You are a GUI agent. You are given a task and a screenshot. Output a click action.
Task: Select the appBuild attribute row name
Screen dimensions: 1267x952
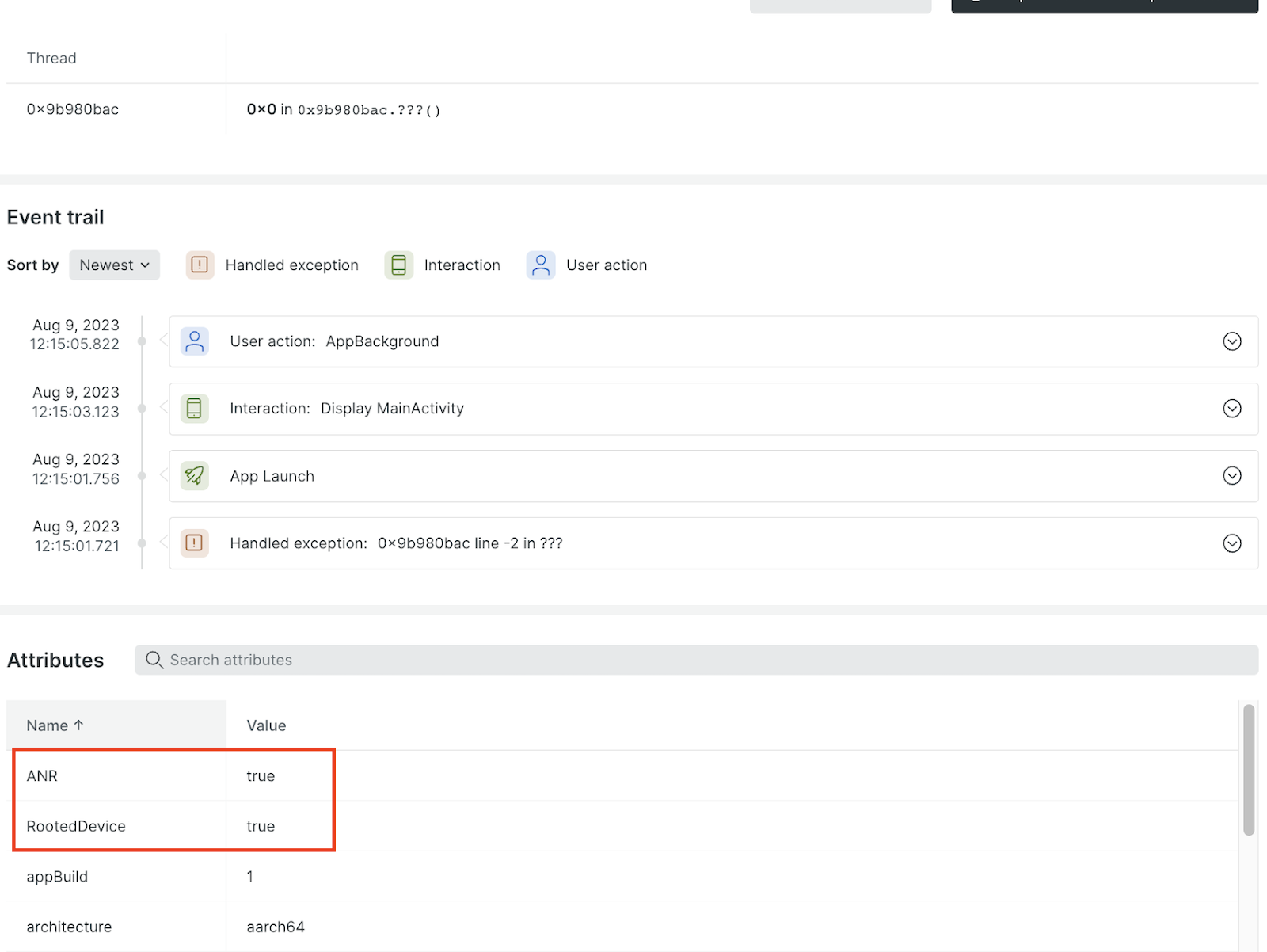[57, 877]
